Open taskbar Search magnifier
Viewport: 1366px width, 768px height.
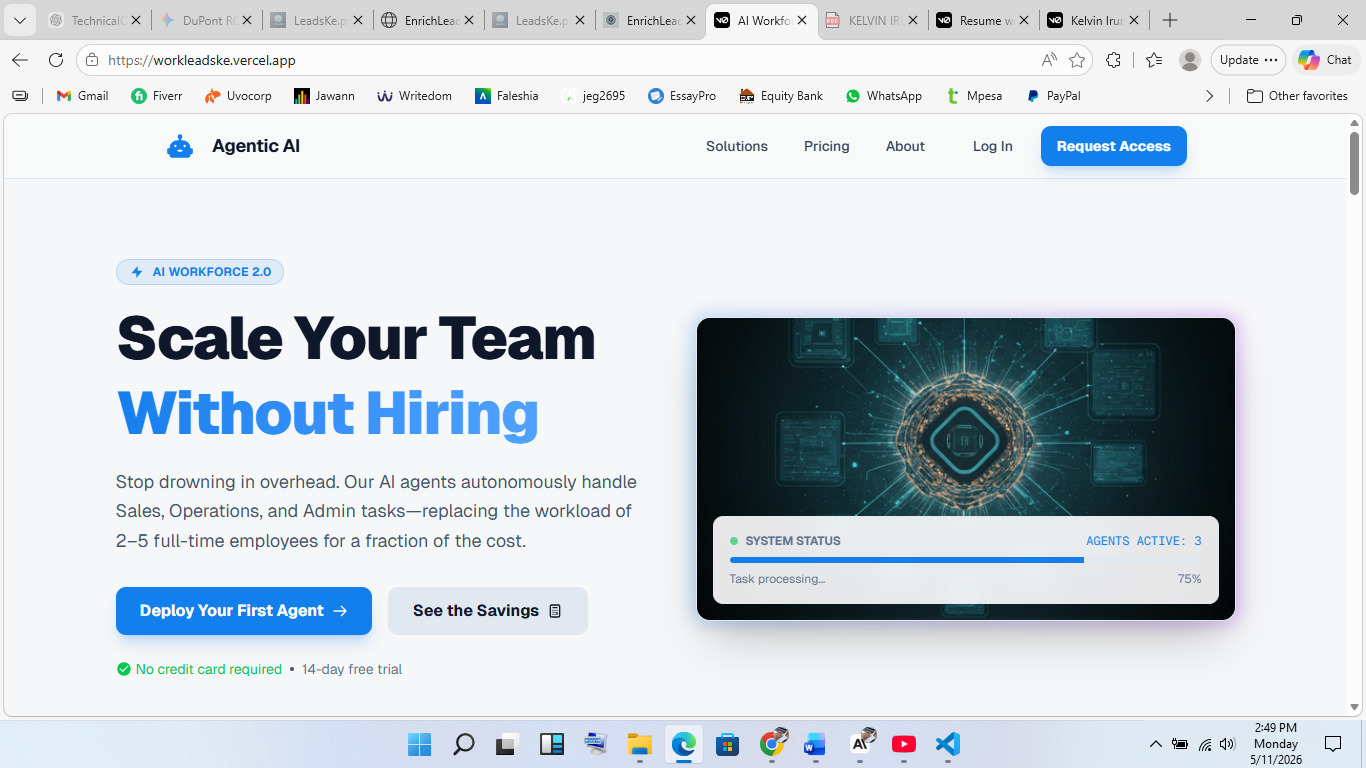coord(463,744)
